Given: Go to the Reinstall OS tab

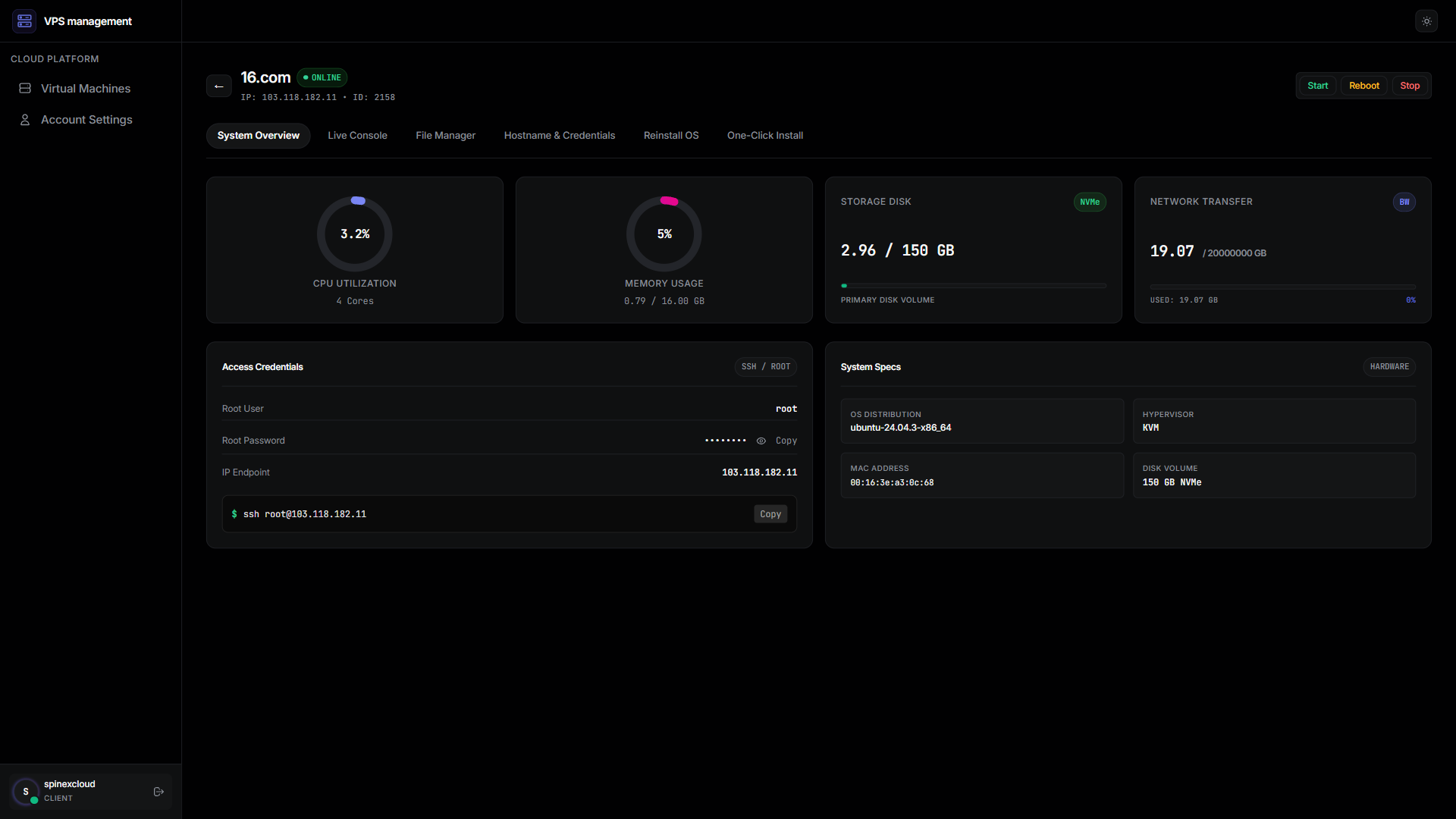Looking at the screenshot, I should tap(671, 136).
